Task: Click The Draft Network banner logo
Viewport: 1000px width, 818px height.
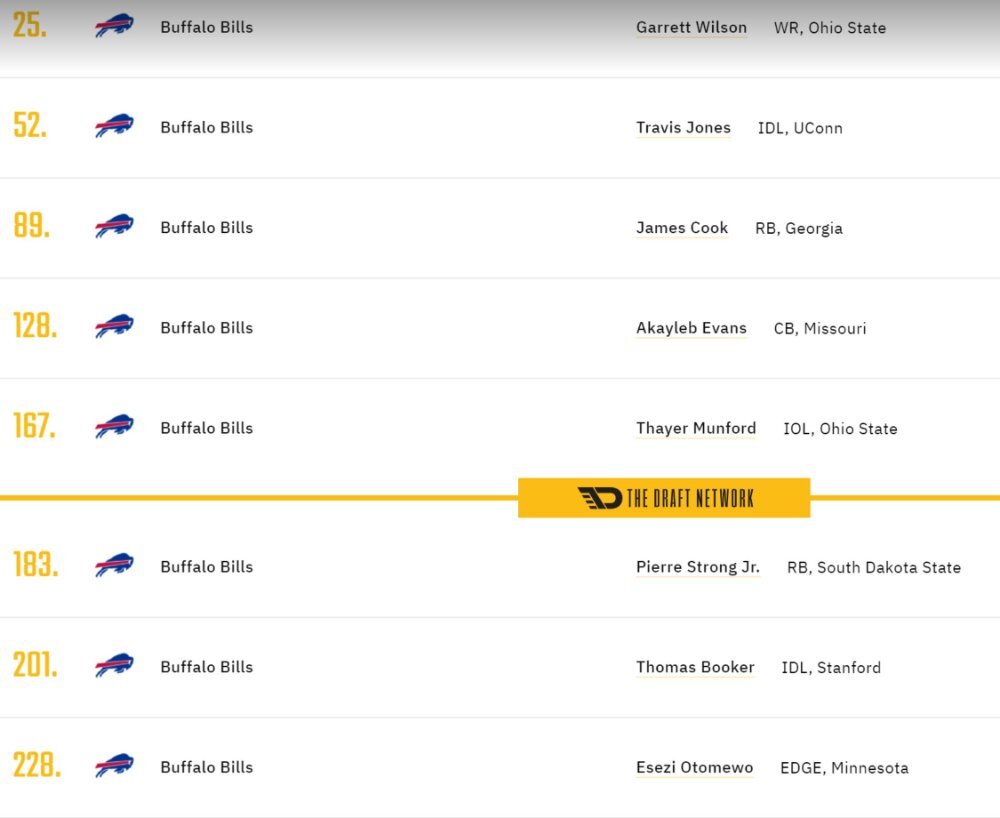Action: click(x=664, y=498)
